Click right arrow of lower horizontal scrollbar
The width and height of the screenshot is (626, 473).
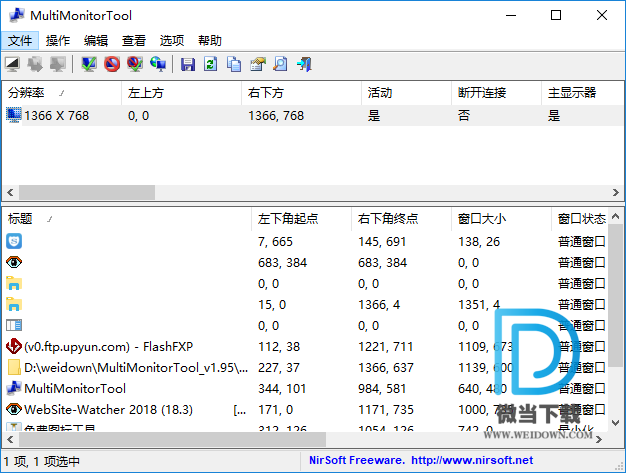(x=598, y=439)
